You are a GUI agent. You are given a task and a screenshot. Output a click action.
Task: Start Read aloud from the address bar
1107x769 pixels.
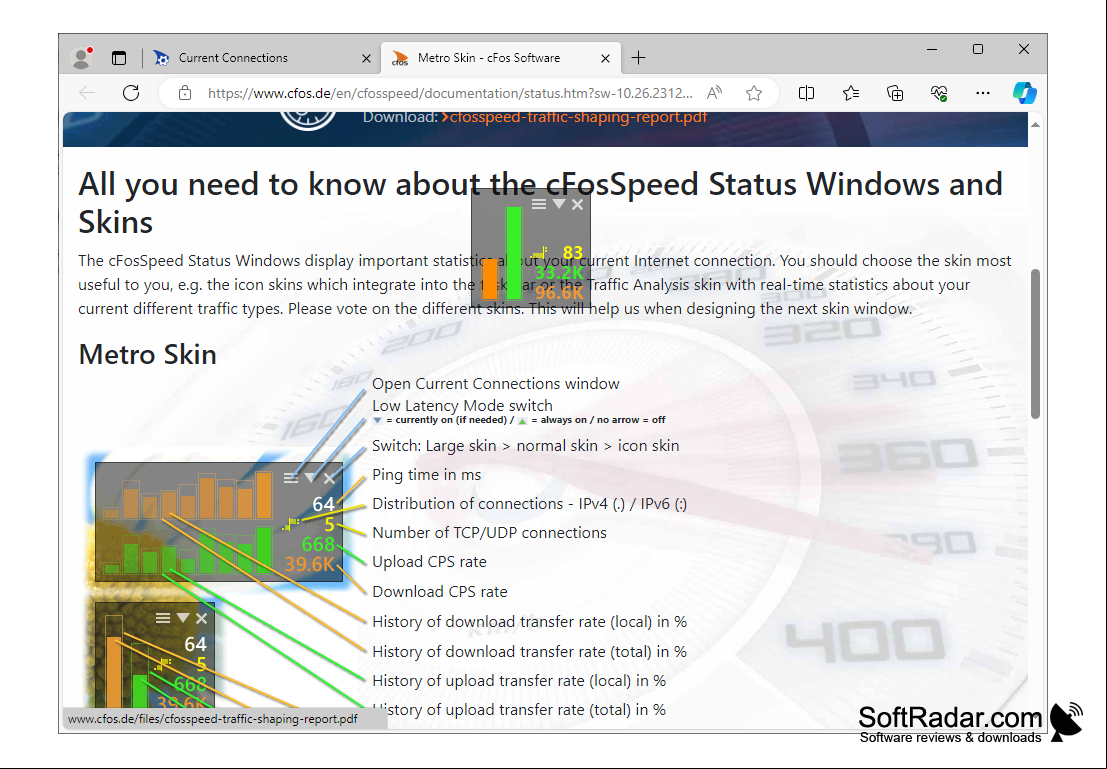[x=714, y=93]
